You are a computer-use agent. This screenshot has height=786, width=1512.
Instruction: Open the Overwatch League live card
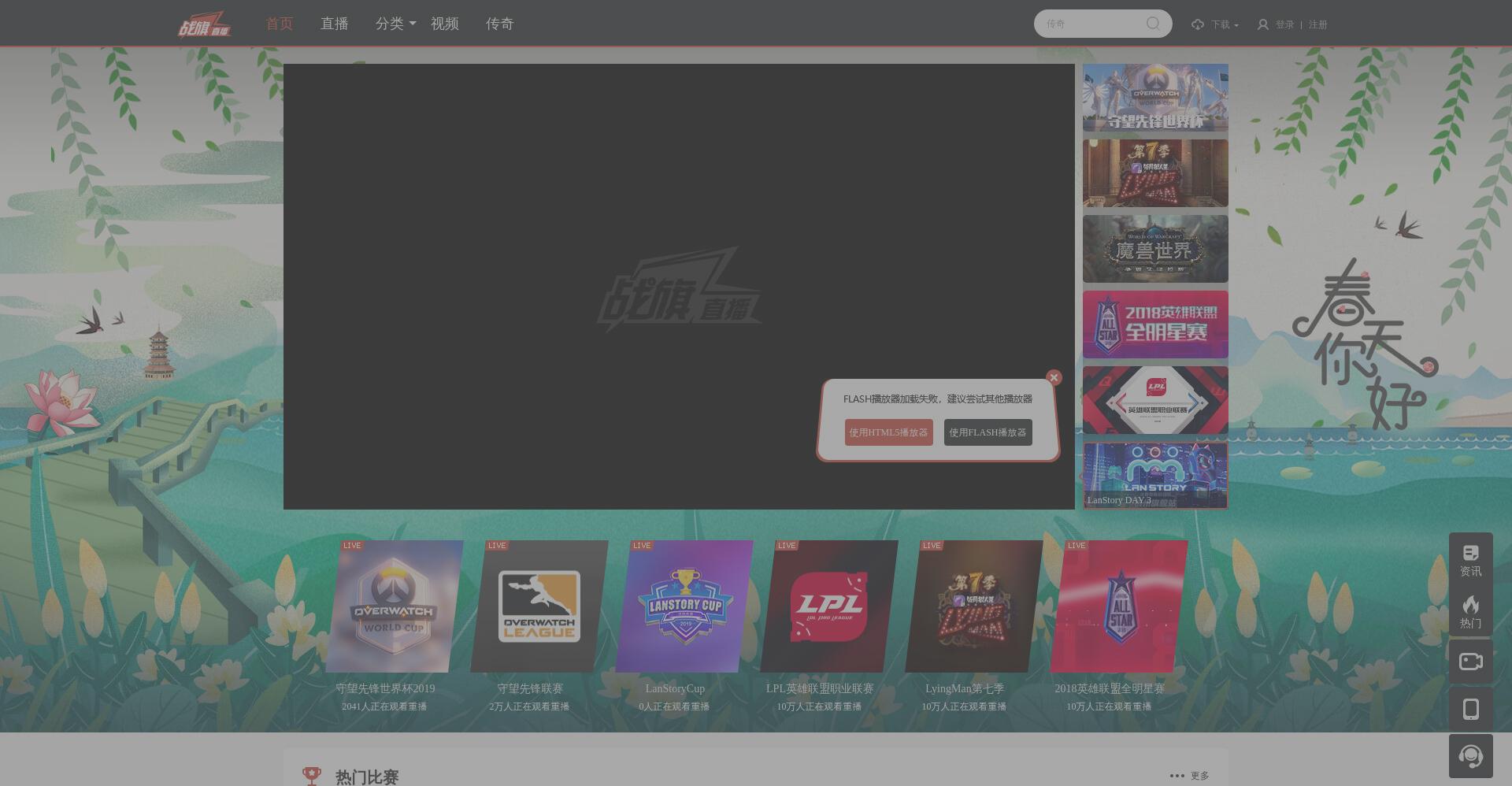539,606
